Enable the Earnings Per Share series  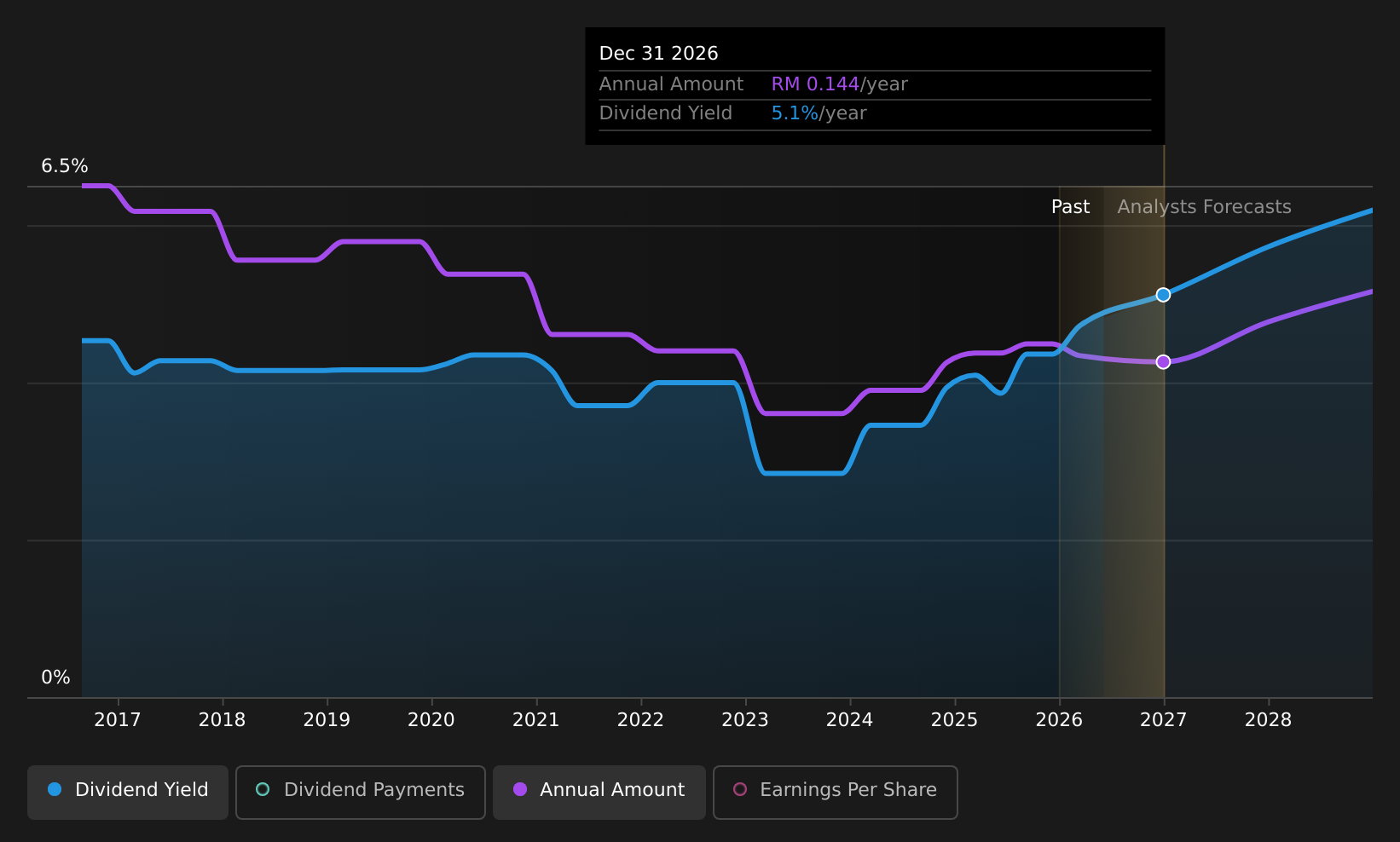(836, 792)
